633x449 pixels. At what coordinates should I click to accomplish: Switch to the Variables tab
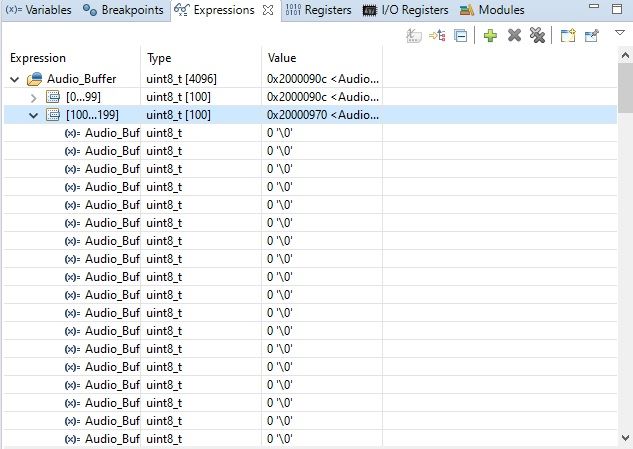(39, 10)
